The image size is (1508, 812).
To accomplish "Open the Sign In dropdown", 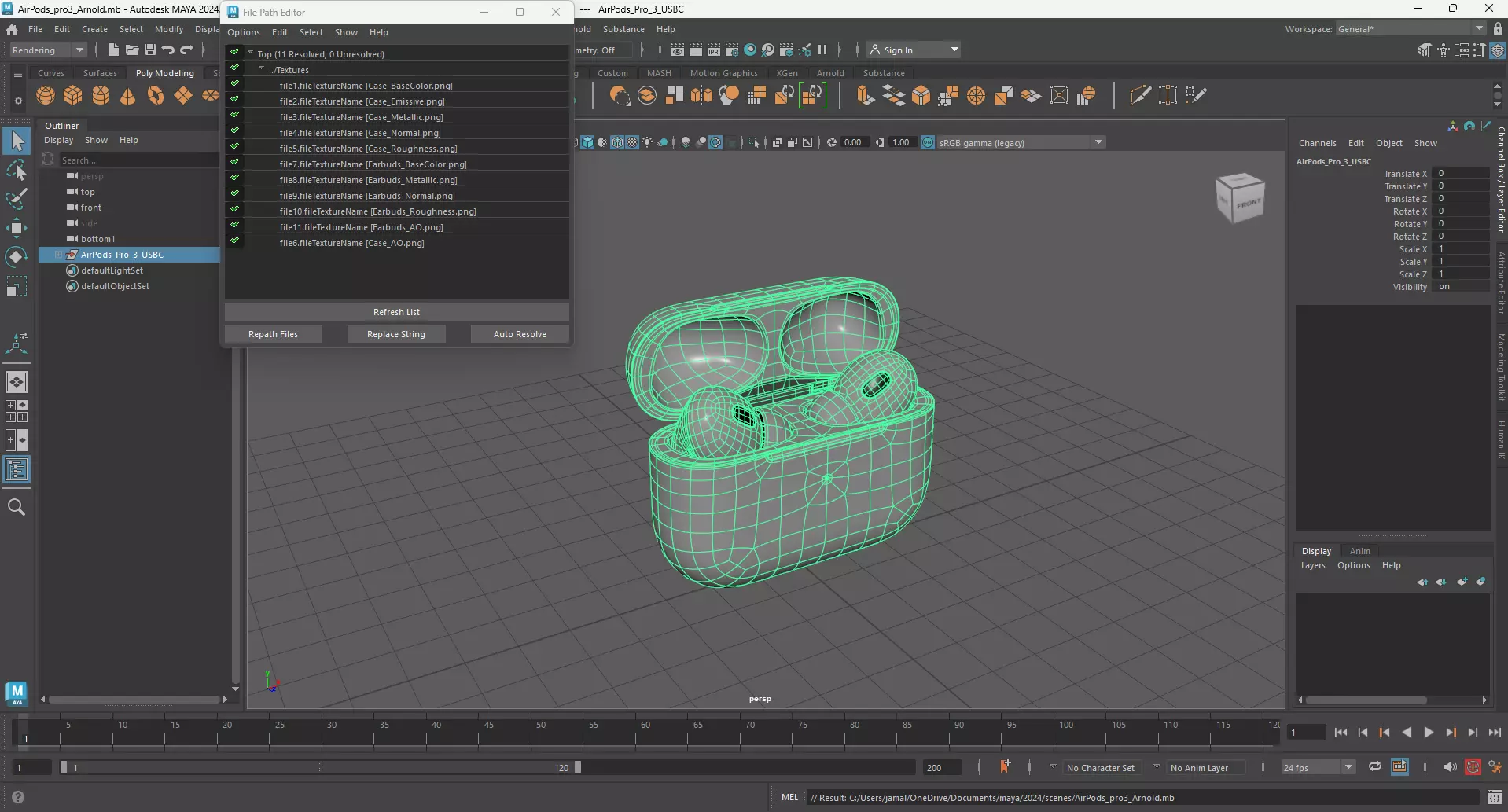I will coord(914,50).
